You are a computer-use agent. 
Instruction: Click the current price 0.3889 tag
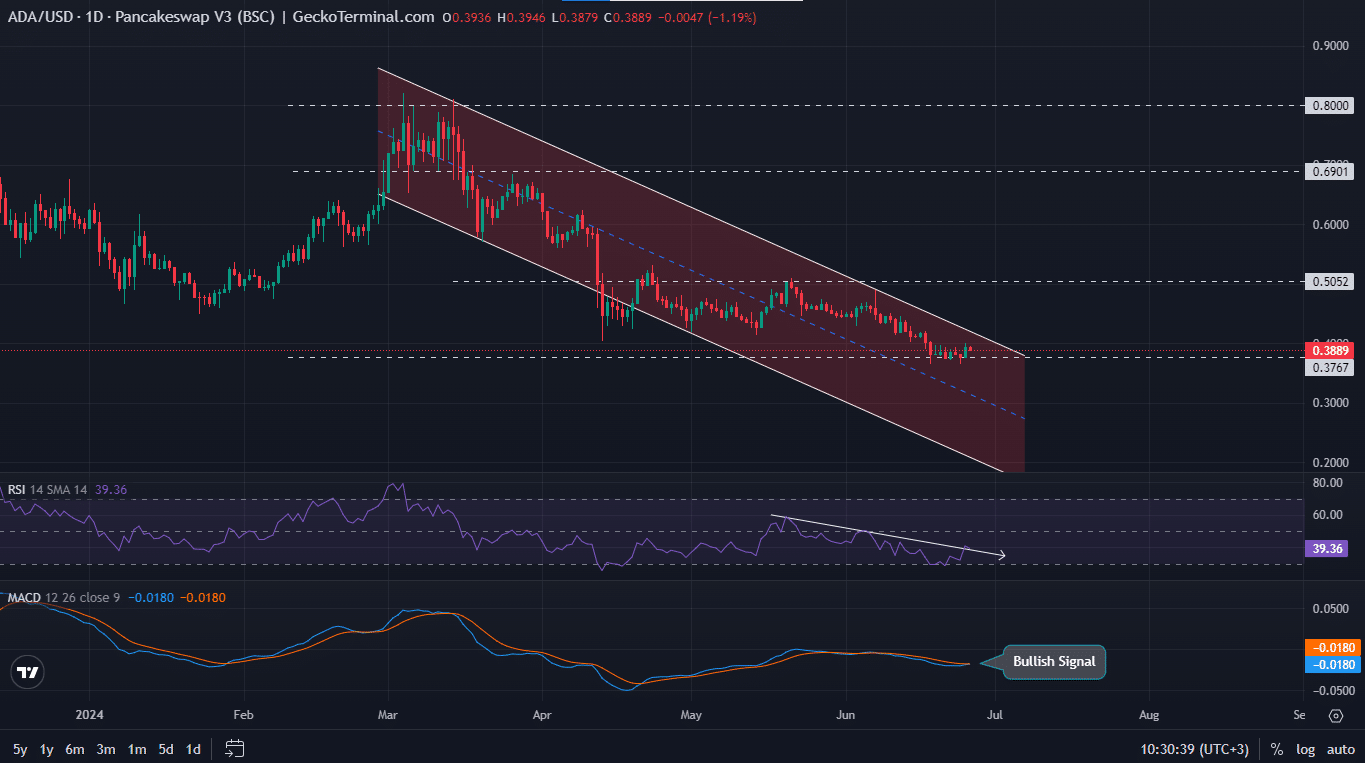click(x=1330, y=351)
